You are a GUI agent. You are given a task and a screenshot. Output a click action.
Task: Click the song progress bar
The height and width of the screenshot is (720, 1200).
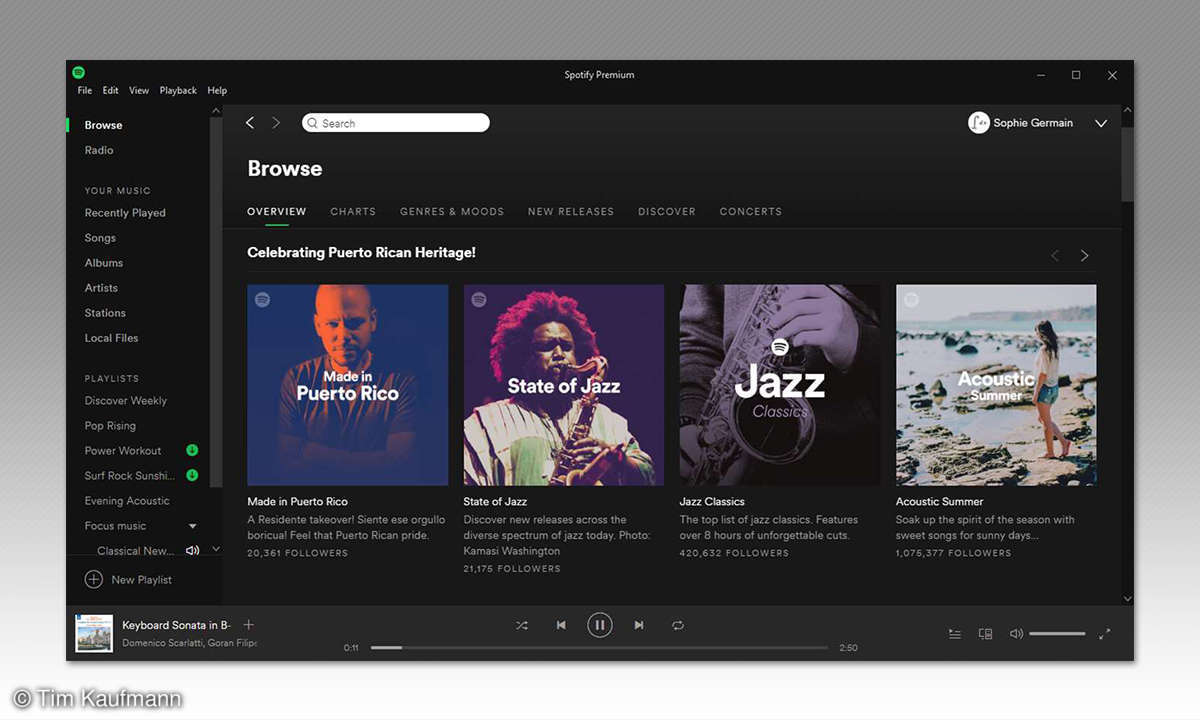click(x=599, y=648)
